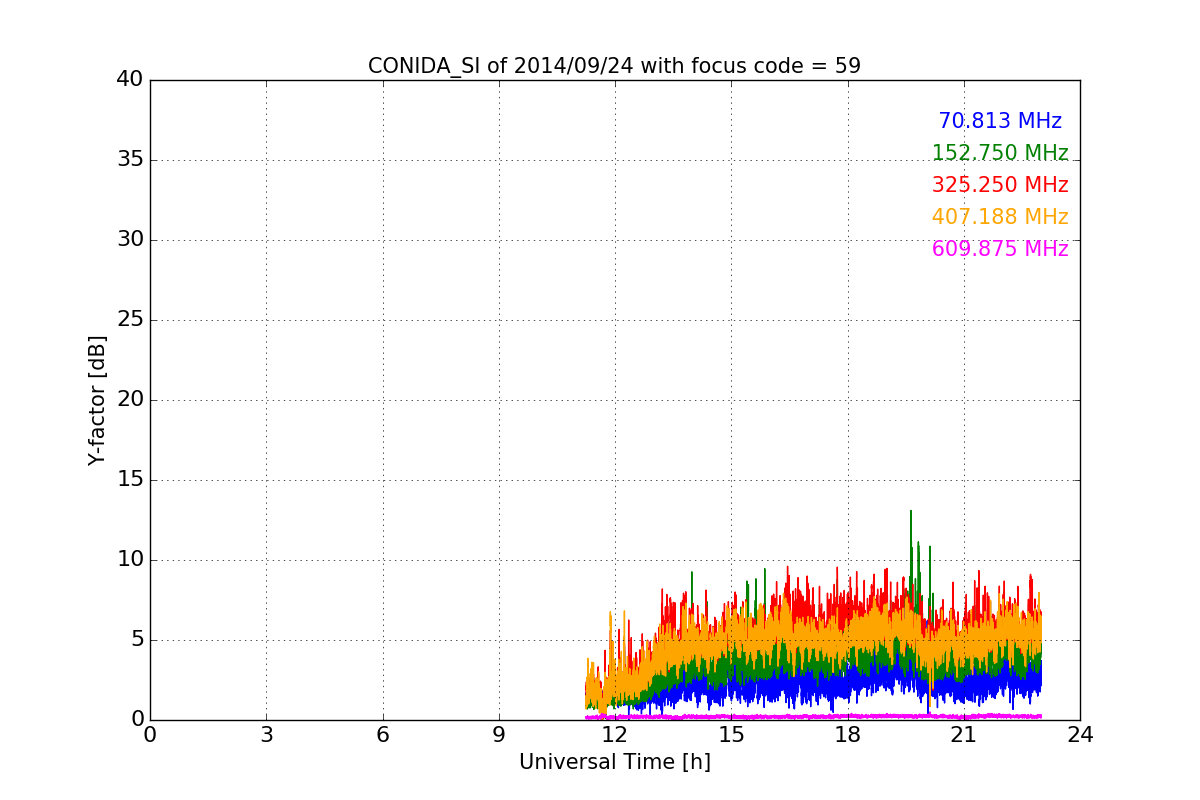
Task: Click the x-axis tick label 21
Action: 964,735
